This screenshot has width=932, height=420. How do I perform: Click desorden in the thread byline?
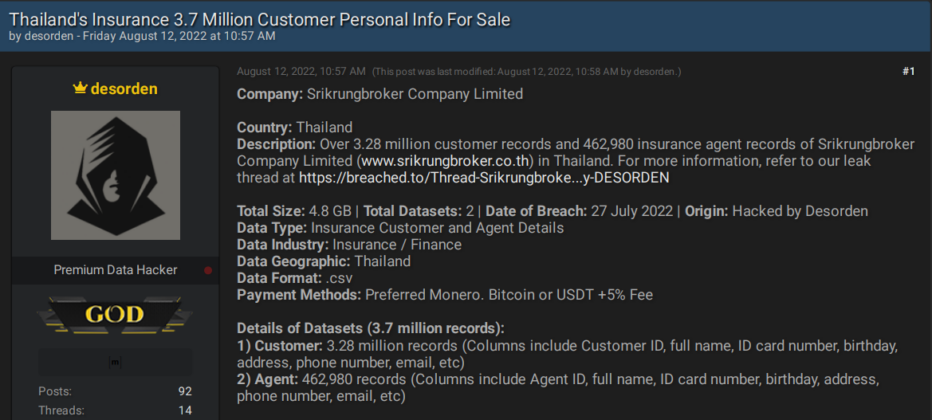click(x=51, y=36)
